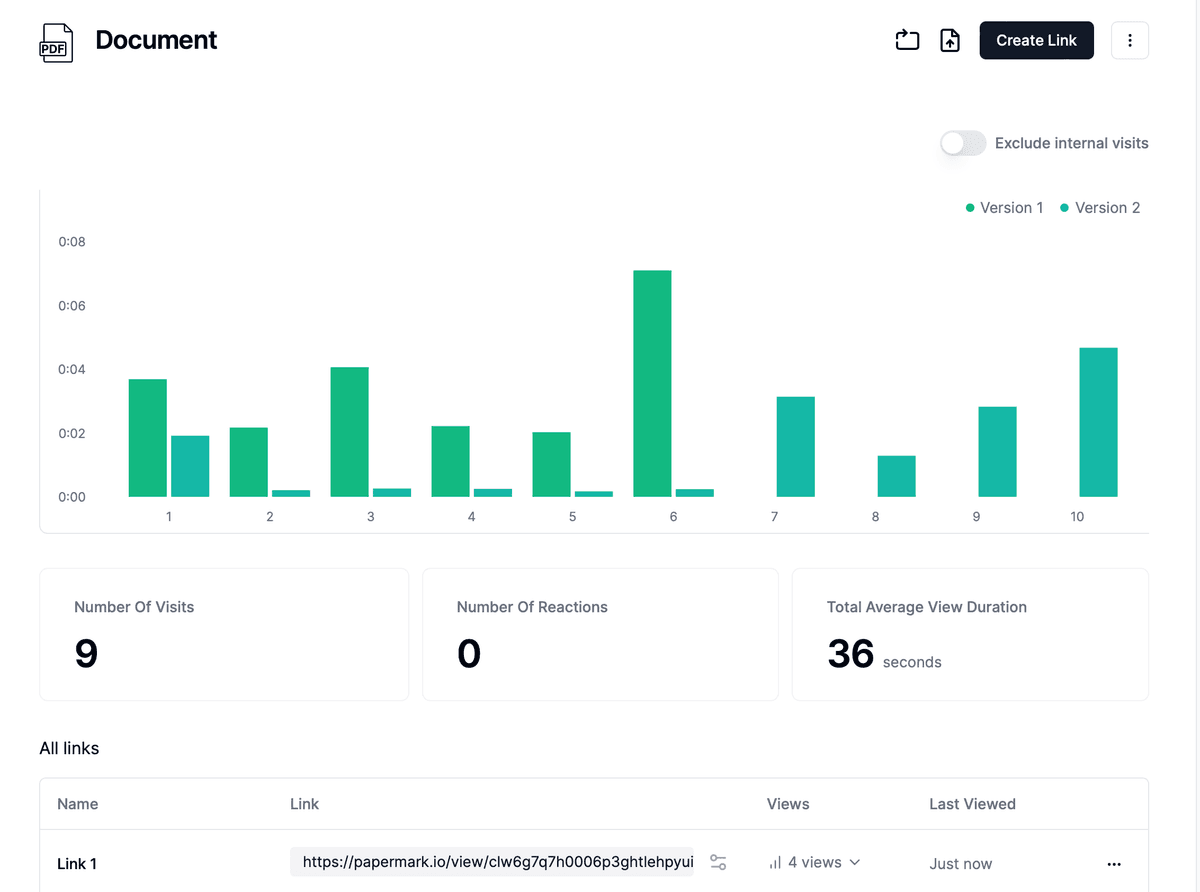Open the Views column header dropdown
Viewport: 1200px width, 892px height.
(788, 804)
